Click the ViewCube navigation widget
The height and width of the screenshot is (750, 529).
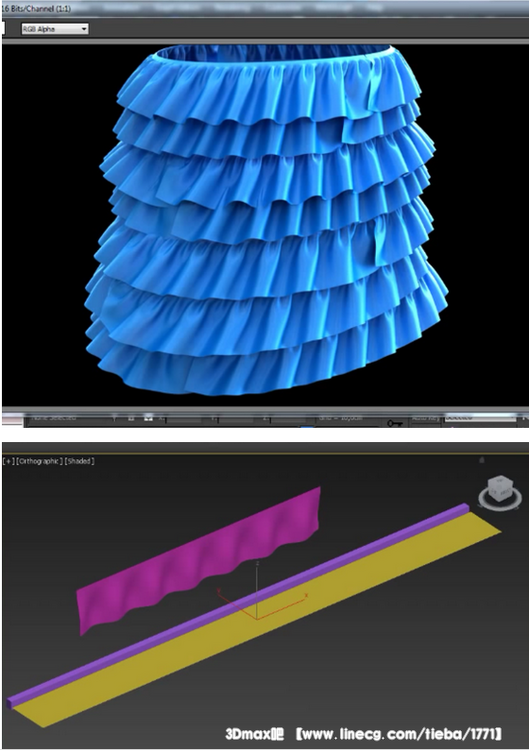point(500,492)
